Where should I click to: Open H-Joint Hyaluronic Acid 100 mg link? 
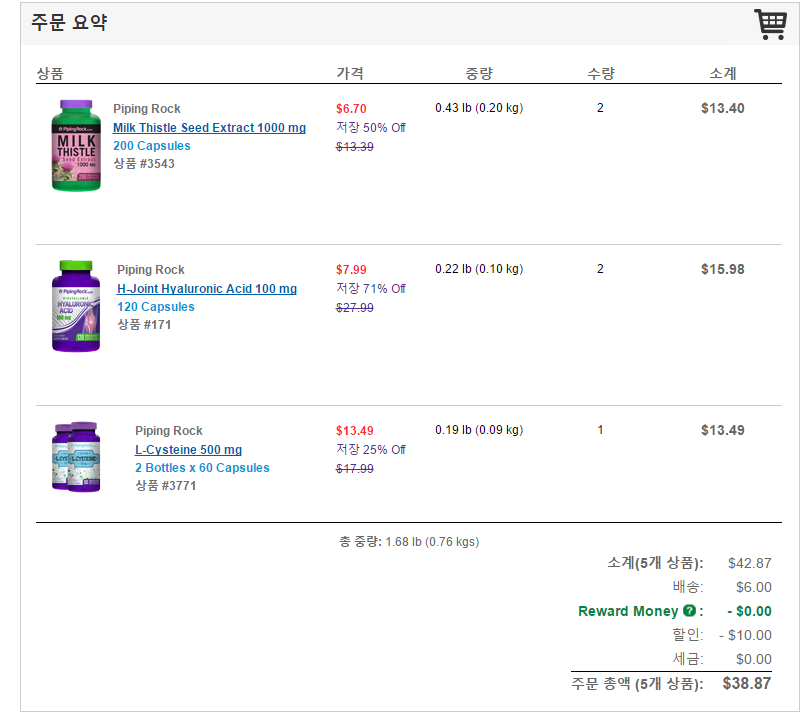[x=207, y=289]
